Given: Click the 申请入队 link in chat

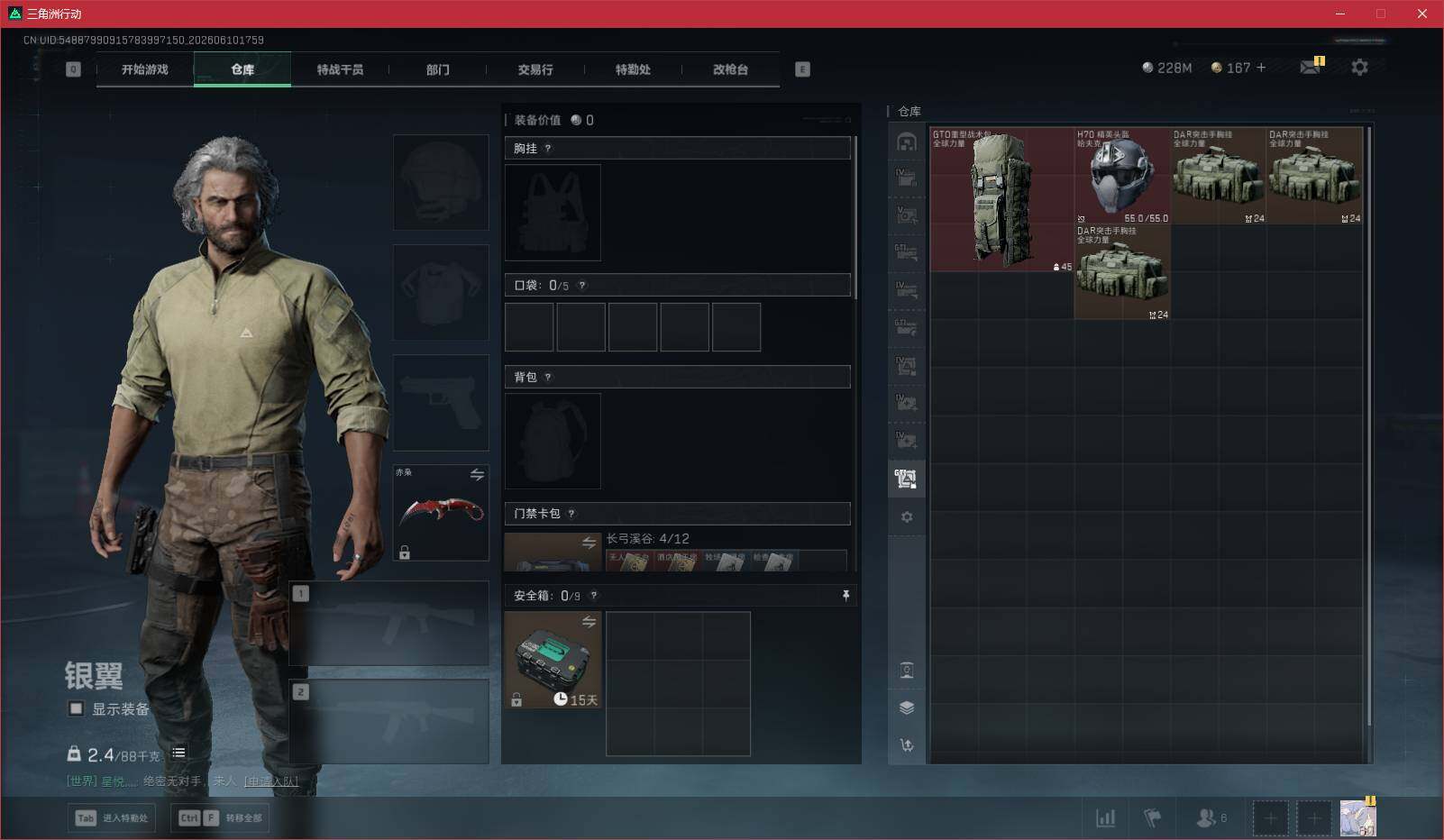Looking at the screenshot, I should (271, 781).
